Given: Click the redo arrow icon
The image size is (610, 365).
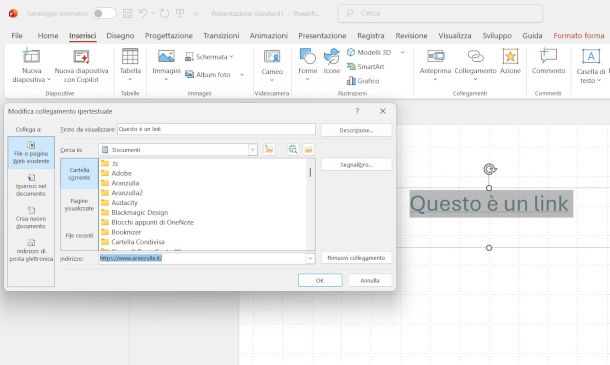Looking at the screenshot, I should tap(165, 13).
